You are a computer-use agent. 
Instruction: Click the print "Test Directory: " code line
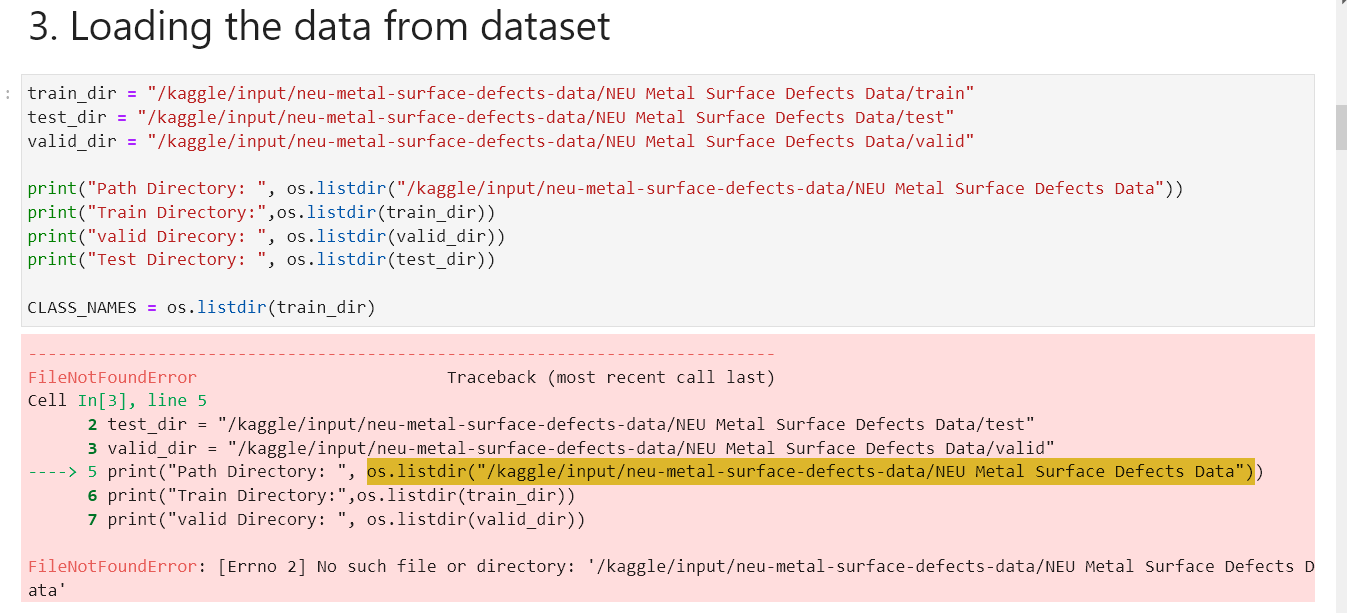pyautogui.click(x=261, y=260)
